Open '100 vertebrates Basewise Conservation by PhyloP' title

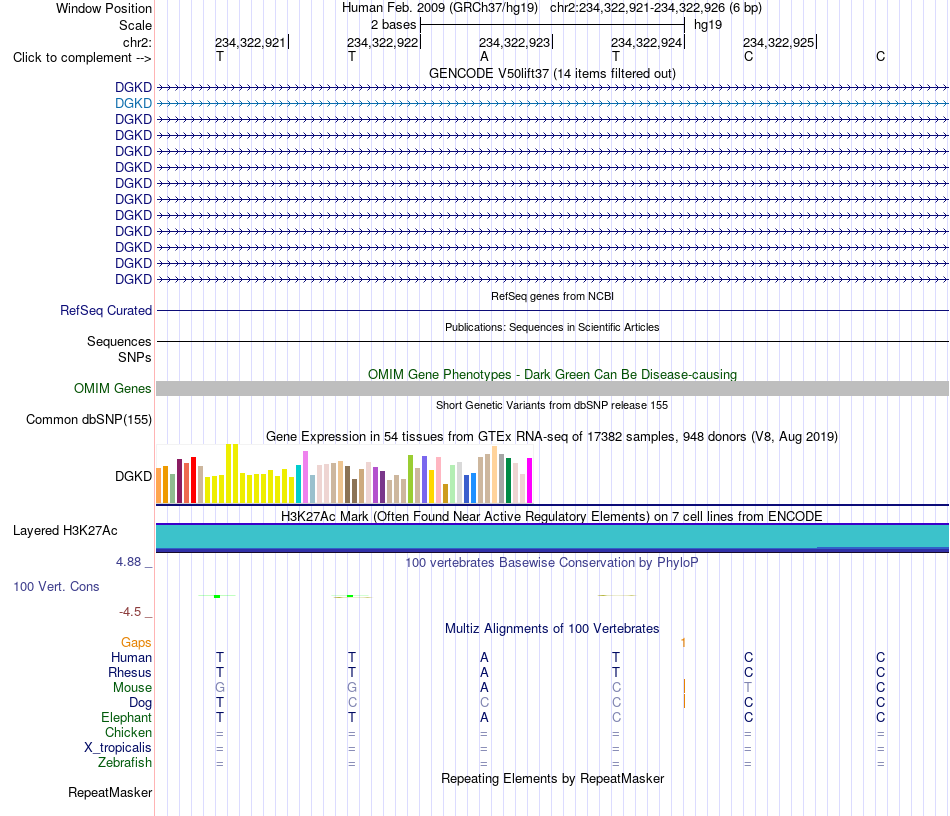tap(552, 562)
